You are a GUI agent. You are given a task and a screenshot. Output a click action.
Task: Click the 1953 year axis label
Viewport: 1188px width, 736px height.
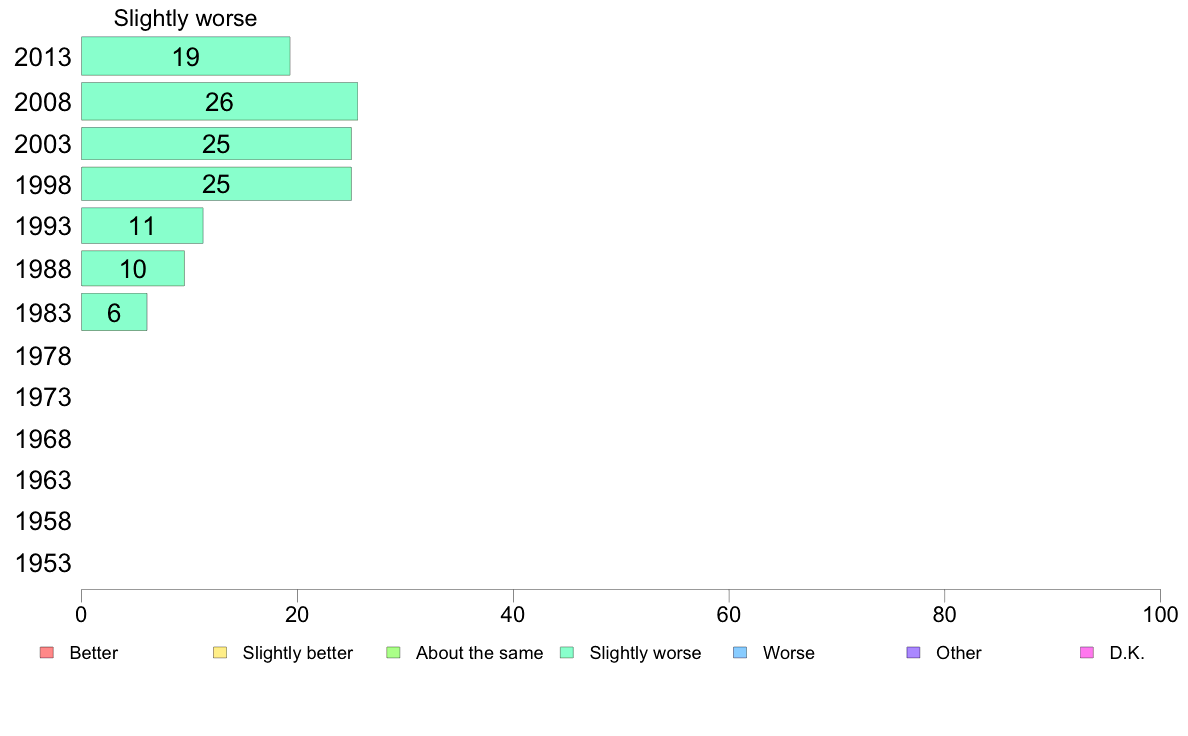click(44, 563)
